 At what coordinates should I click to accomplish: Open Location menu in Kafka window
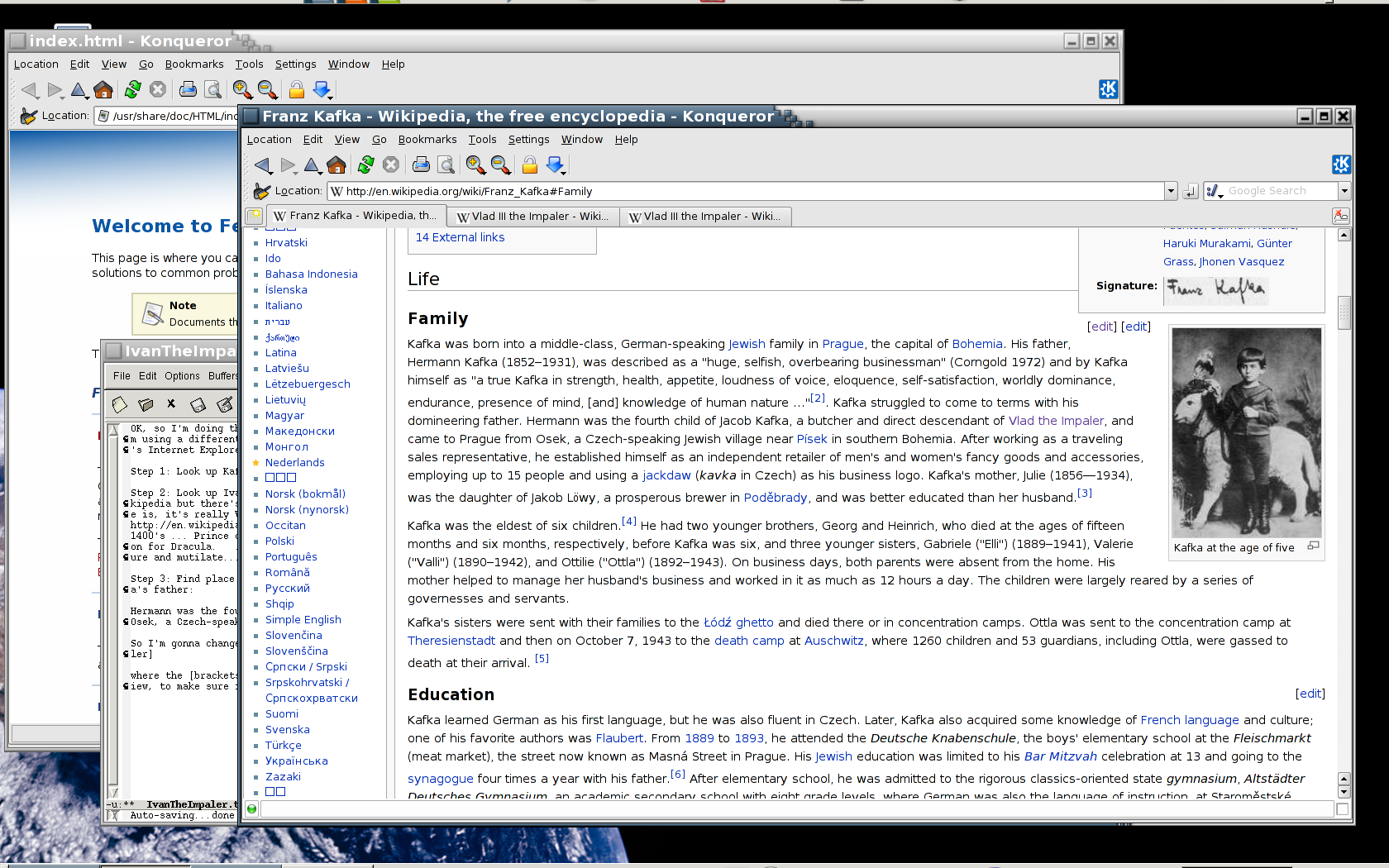[x=269, y=140]
